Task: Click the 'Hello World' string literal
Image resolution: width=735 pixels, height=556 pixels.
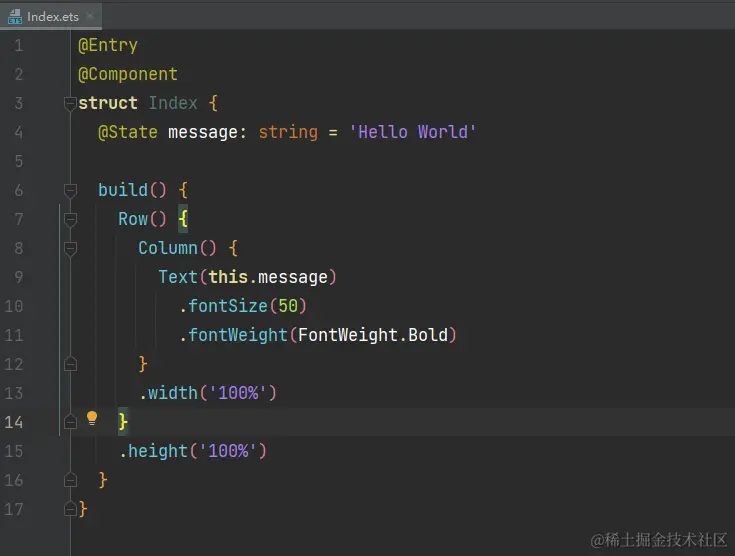Action: click(x=412, y=132)
